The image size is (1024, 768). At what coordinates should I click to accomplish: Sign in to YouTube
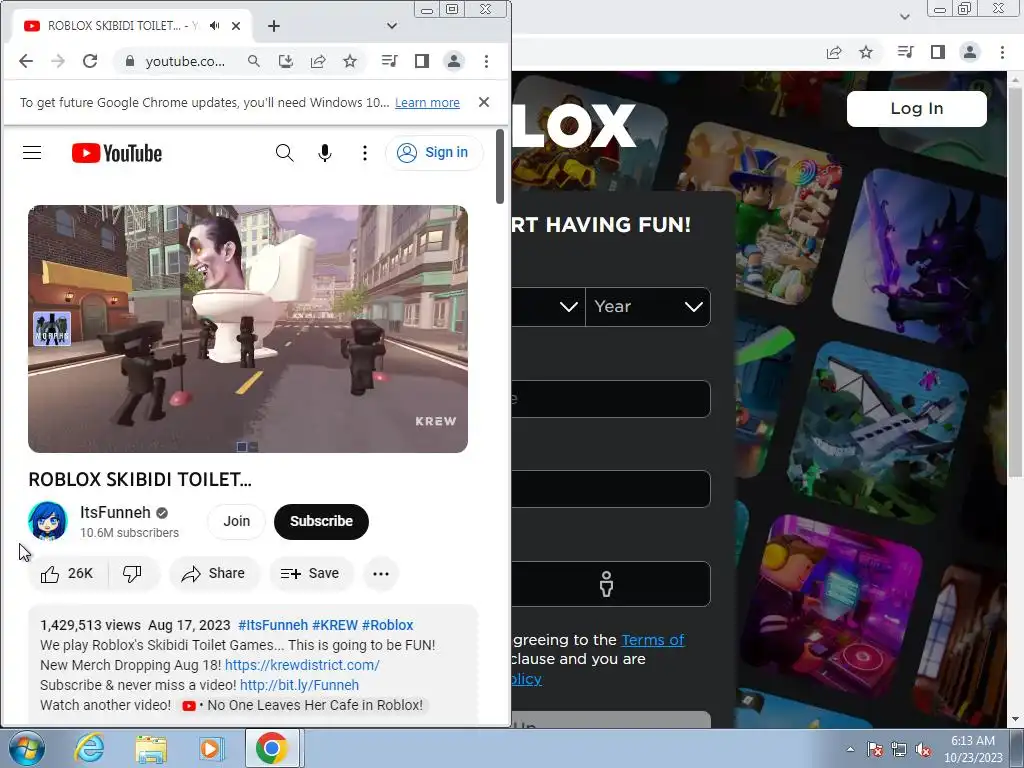[434, 153]
